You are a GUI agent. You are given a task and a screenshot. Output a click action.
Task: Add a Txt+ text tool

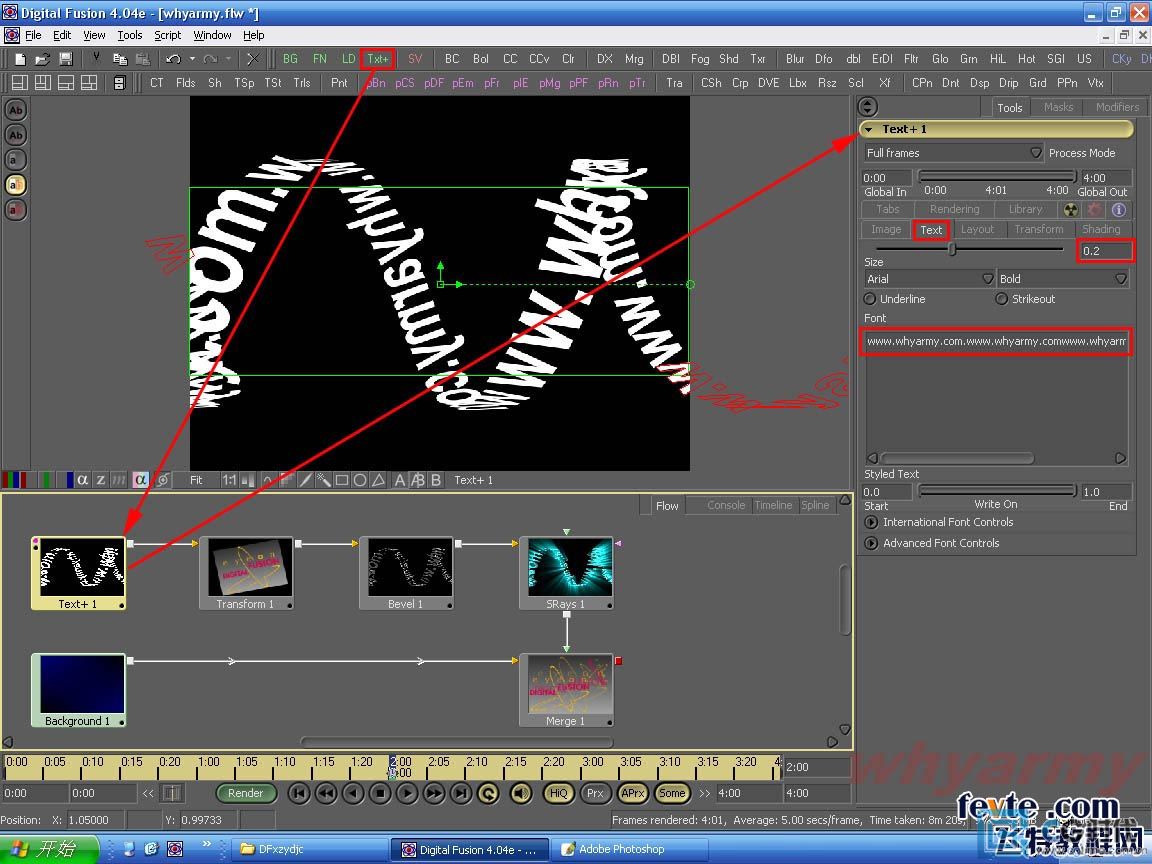(378, 59)
